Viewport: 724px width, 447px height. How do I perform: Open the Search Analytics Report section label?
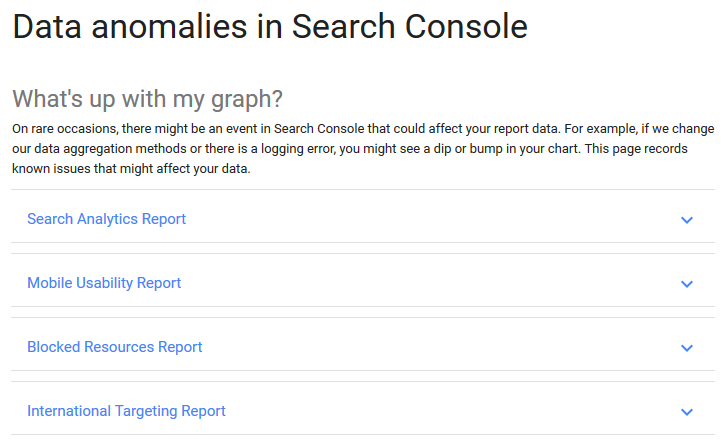pos(106,219)
